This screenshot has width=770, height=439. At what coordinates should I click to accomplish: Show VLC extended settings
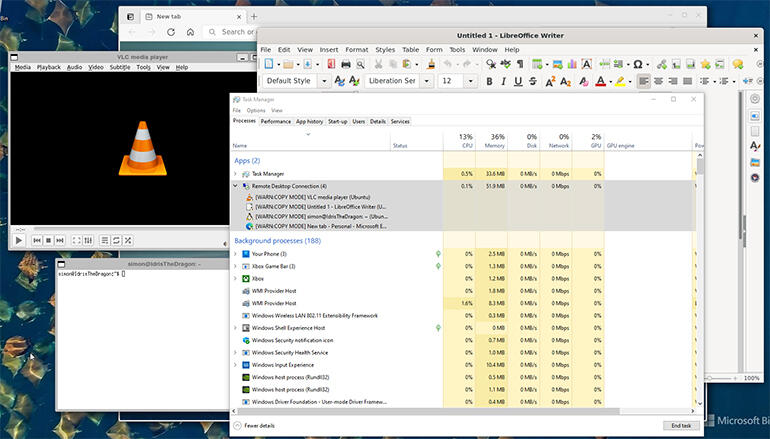click(x=88, y=240)
